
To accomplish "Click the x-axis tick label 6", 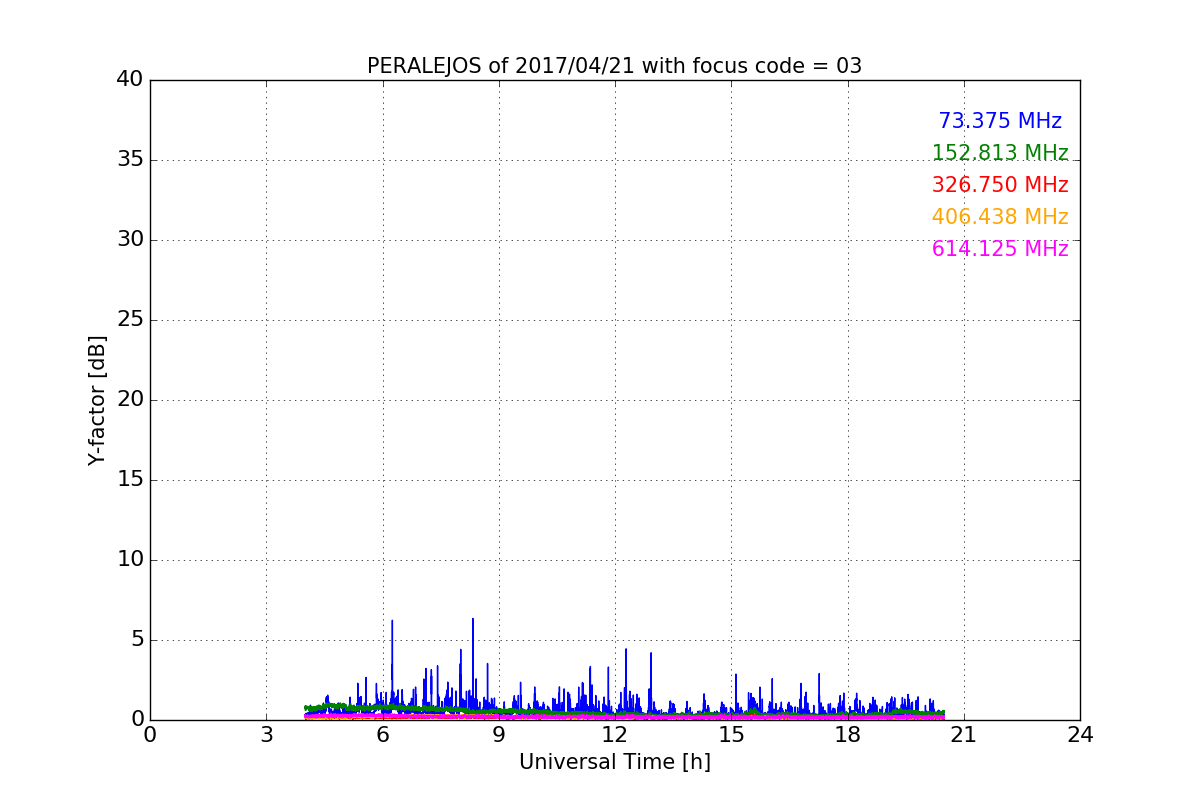I will [382, 735].
